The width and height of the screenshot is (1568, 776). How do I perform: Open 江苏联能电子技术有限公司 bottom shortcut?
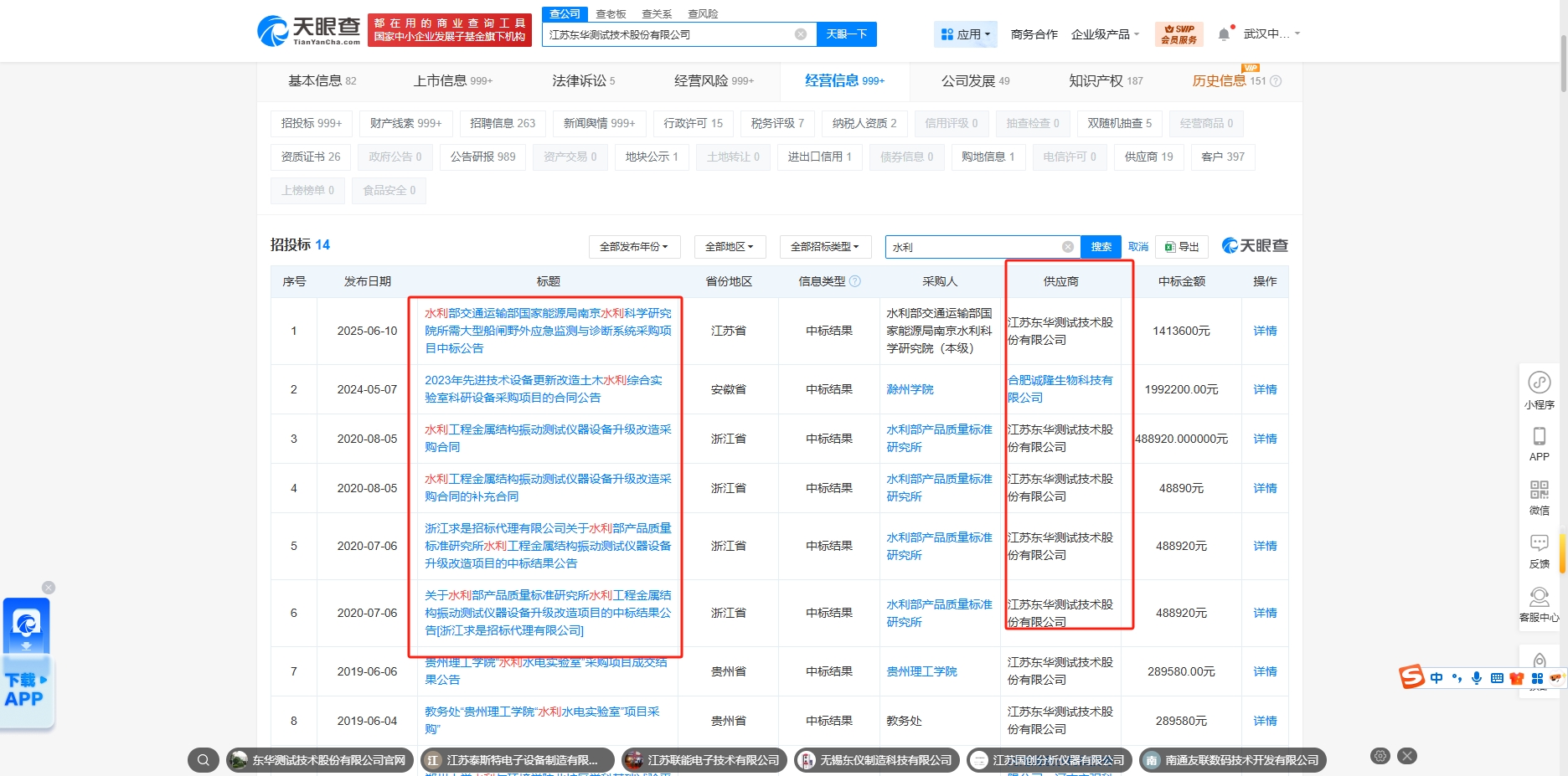pos(703,760)
